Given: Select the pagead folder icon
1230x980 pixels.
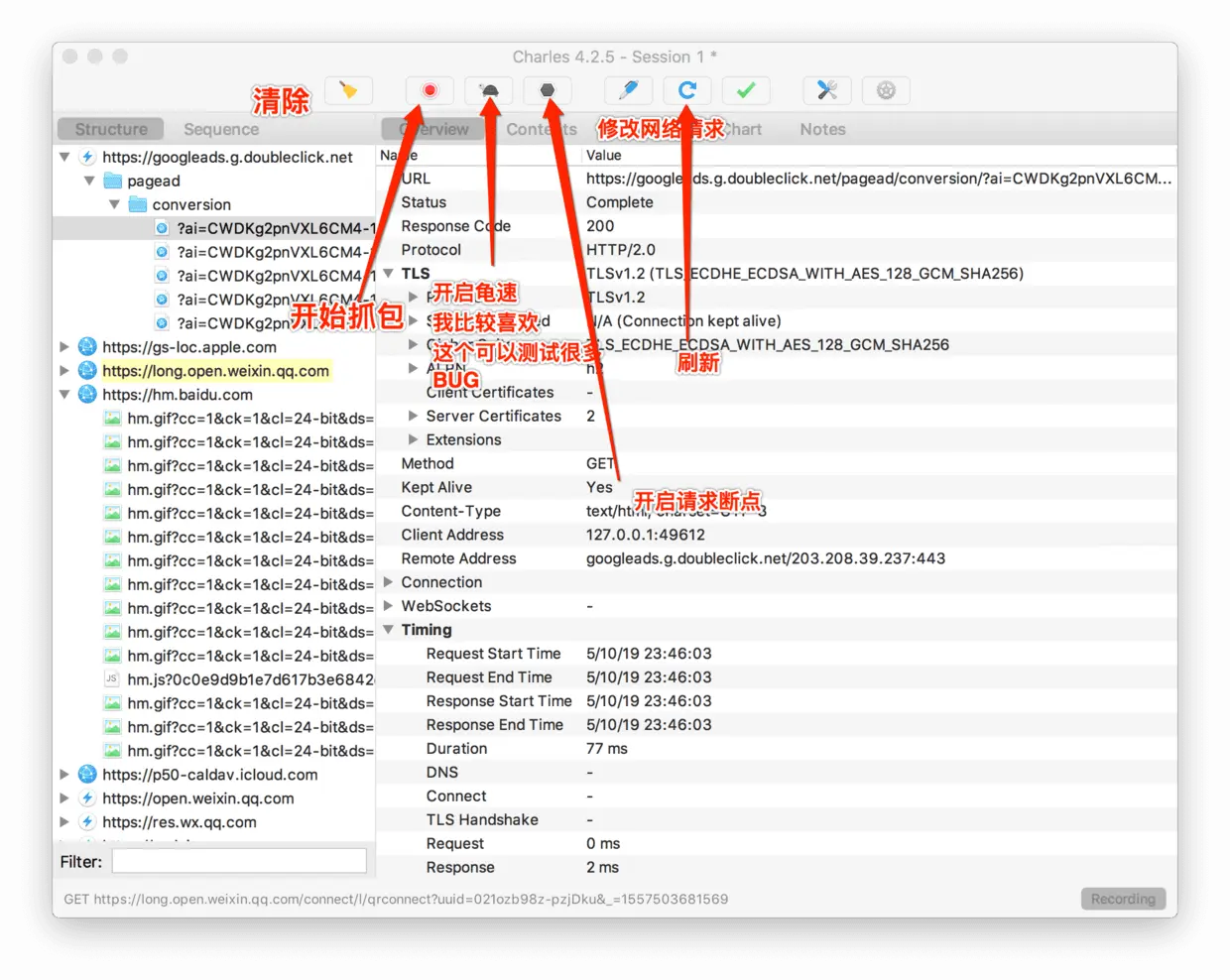Looking at the screenshot, I should [112, 181].
